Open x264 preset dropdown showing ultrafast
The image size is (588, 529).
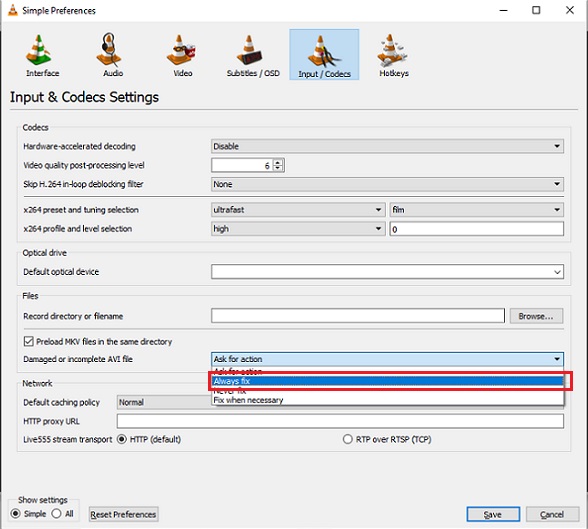298,210
